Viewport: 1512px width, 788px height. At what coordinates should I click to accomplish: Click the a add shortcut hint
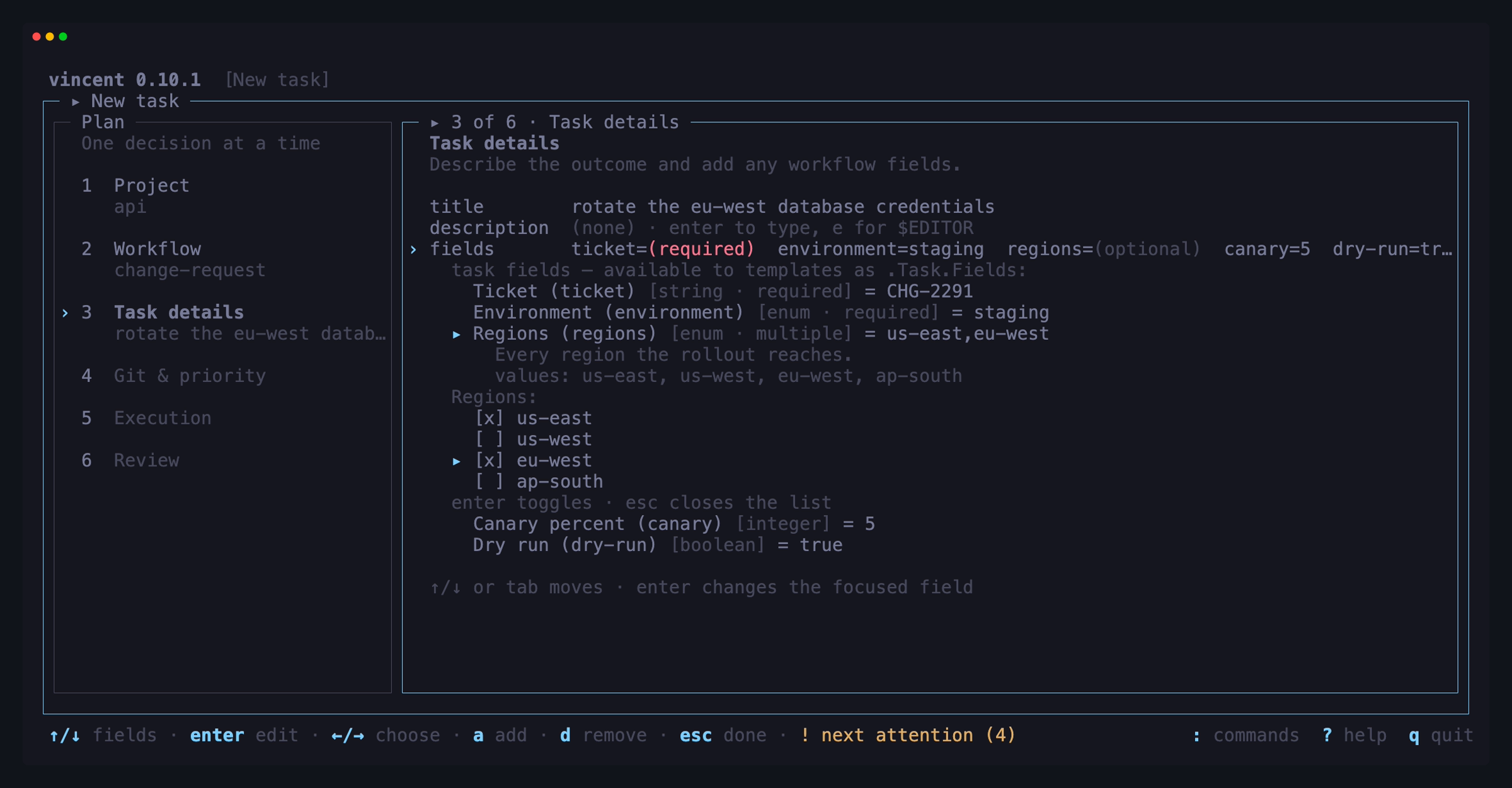(x=500, y=736)
